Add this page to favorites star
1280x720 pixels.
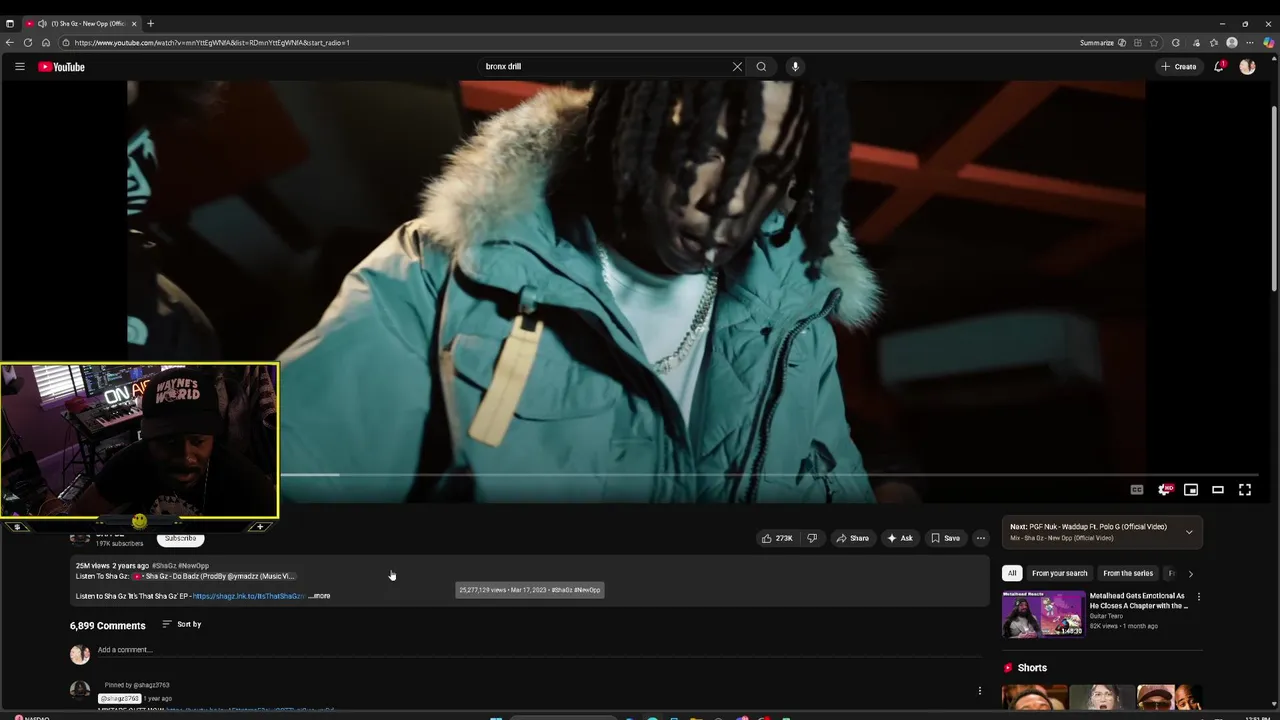pyautogui.click(x=1154, y=43)
